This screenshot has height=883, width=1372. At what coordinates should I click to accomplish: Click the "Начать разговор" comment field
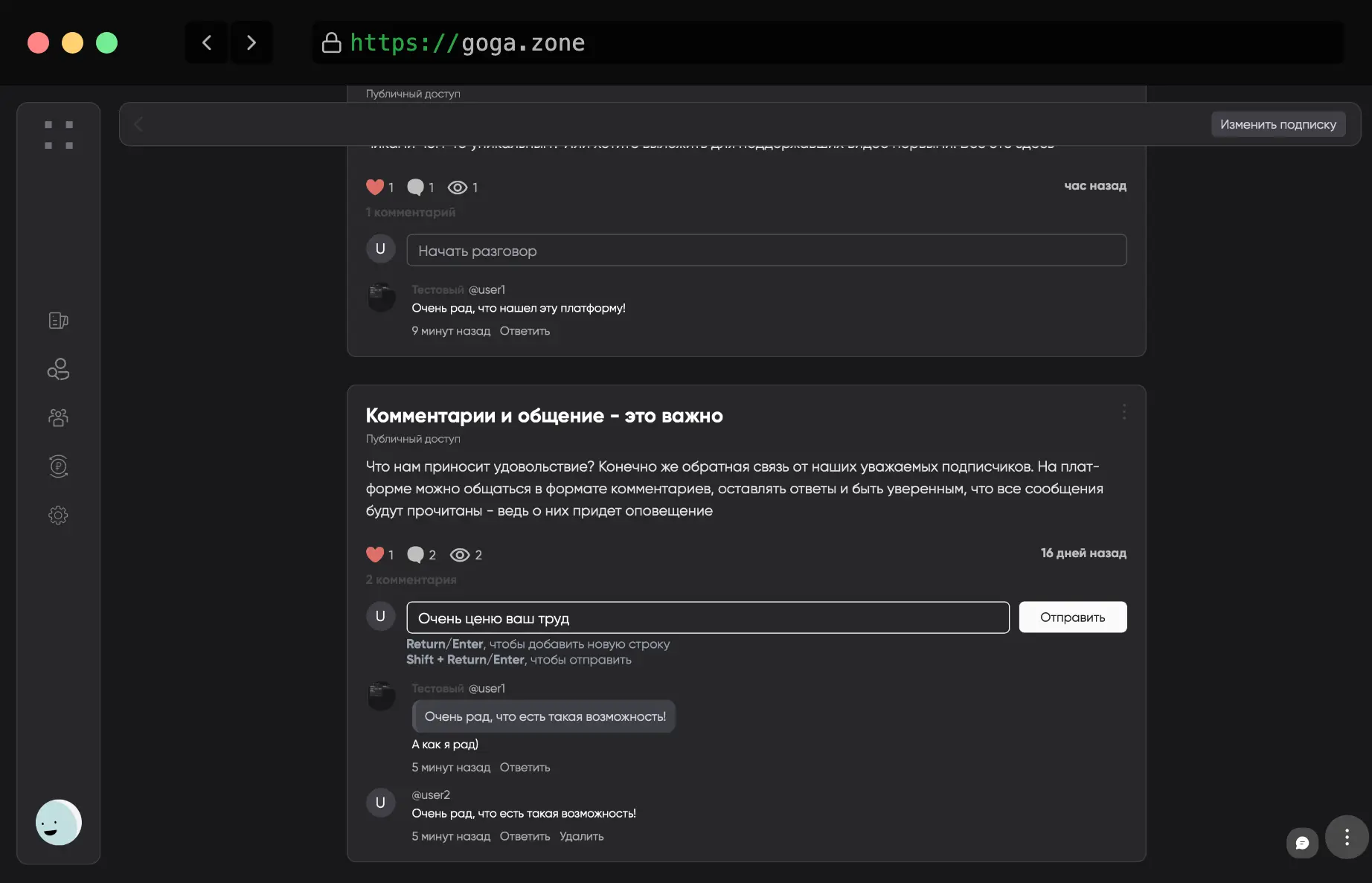point(766,251)
